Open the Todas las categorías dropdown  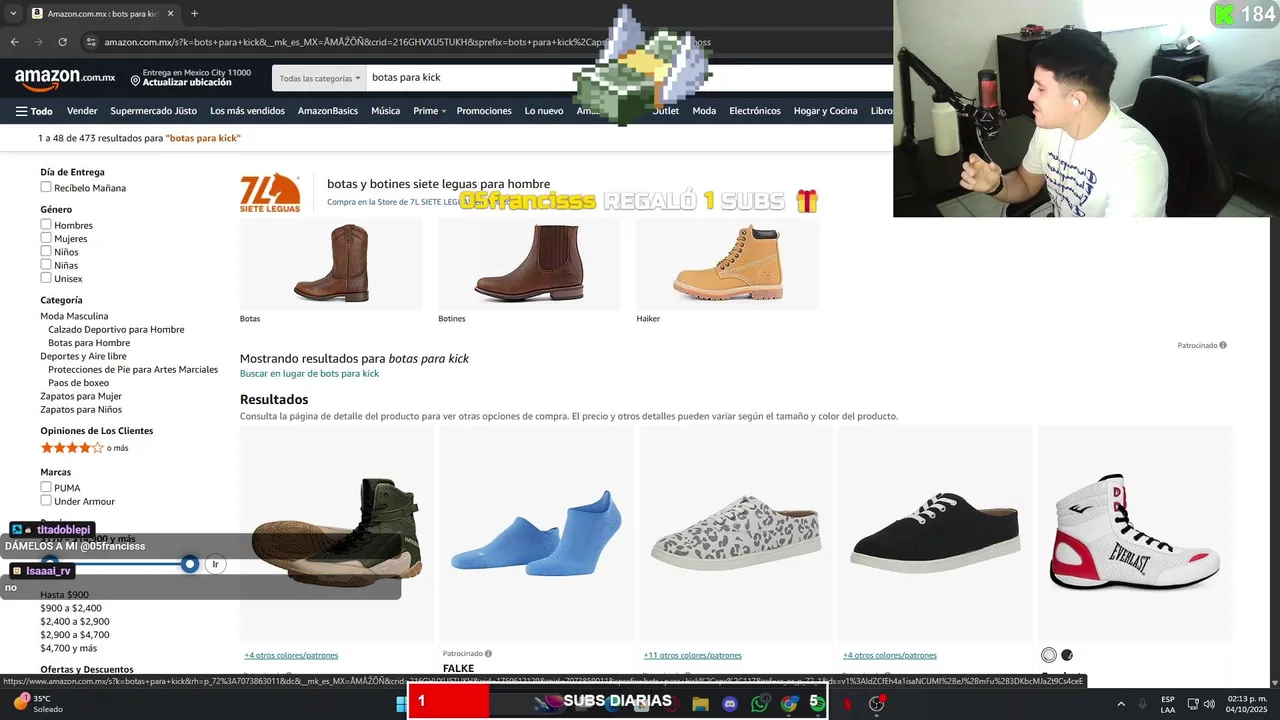(320, 78)
